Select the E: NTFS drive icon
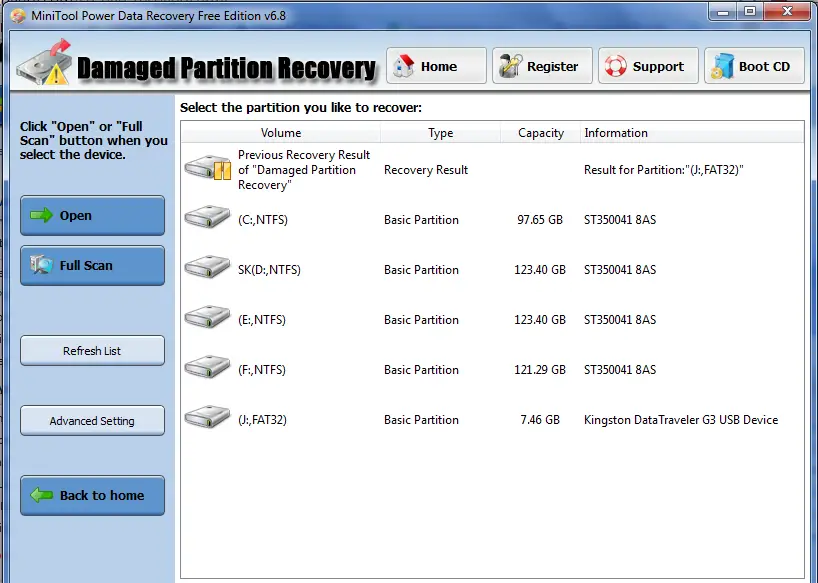 pos(207,317)
